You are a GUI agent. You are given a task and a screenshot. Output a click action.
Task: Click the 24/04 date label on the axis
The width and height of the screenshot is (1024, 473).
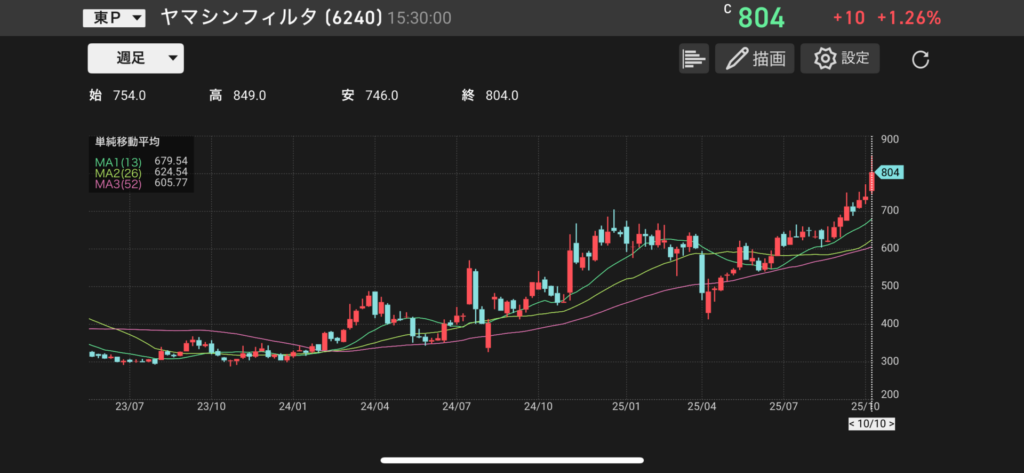coord(374,407)
